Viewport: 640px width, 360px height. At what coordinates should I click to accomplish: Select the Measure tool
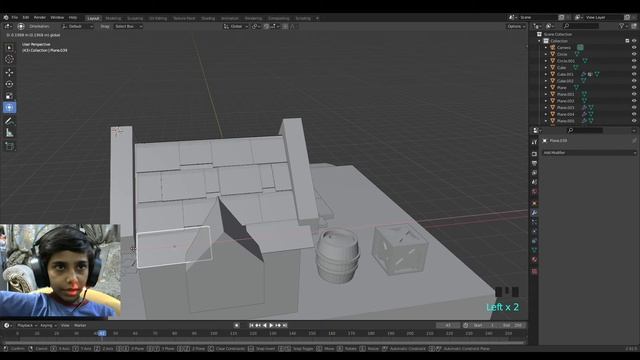9,133
